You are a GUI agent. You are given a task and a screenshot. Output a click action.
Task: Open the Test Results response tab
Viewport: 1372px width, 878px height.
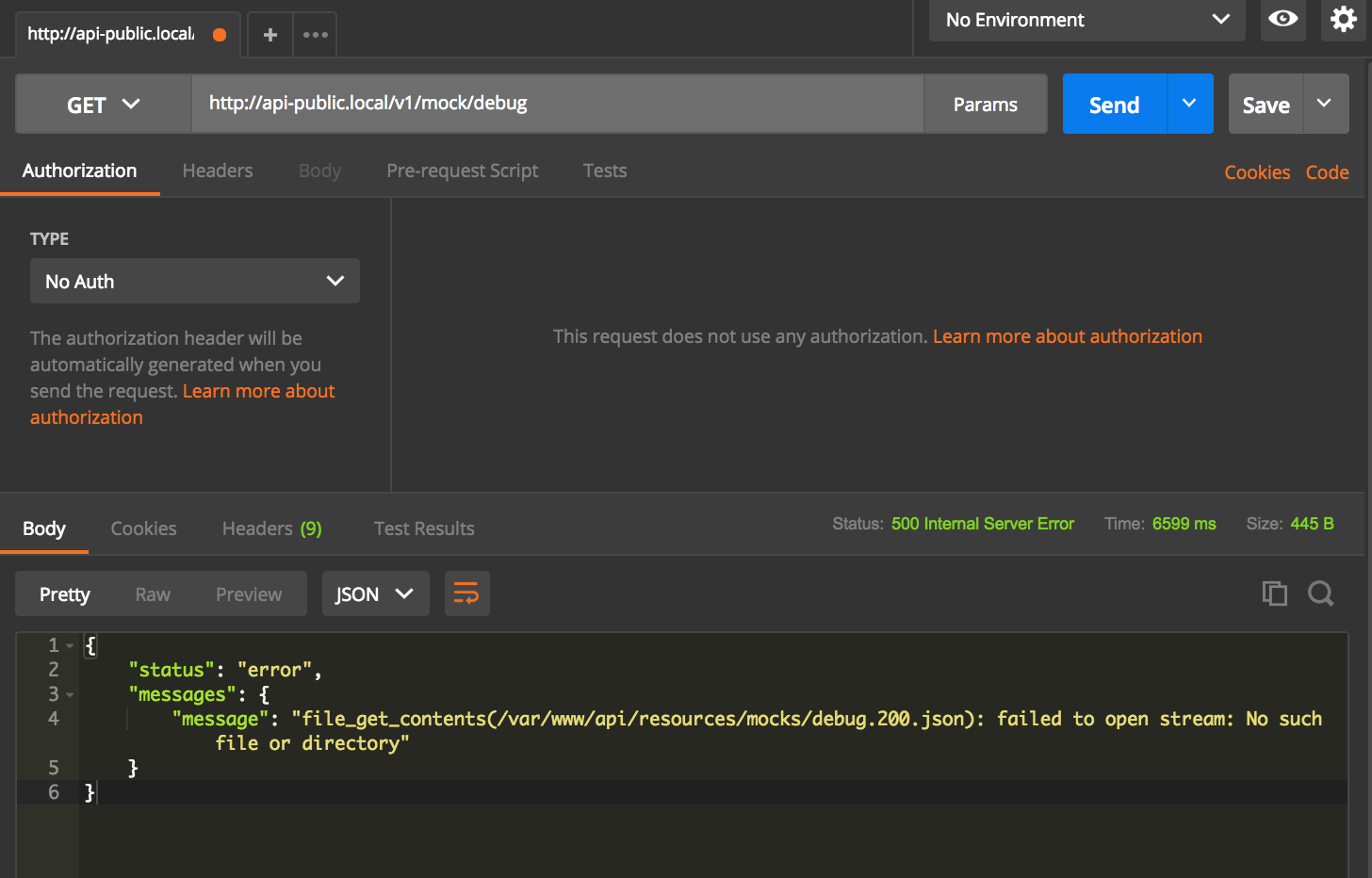(x=424, y=528)
